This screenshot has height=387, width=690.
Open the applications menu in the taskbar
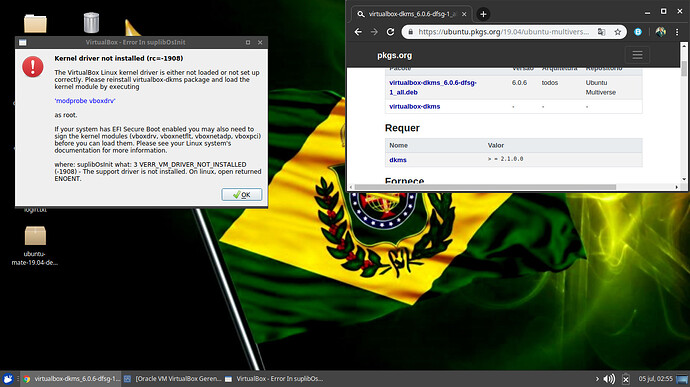click(8, 379)
